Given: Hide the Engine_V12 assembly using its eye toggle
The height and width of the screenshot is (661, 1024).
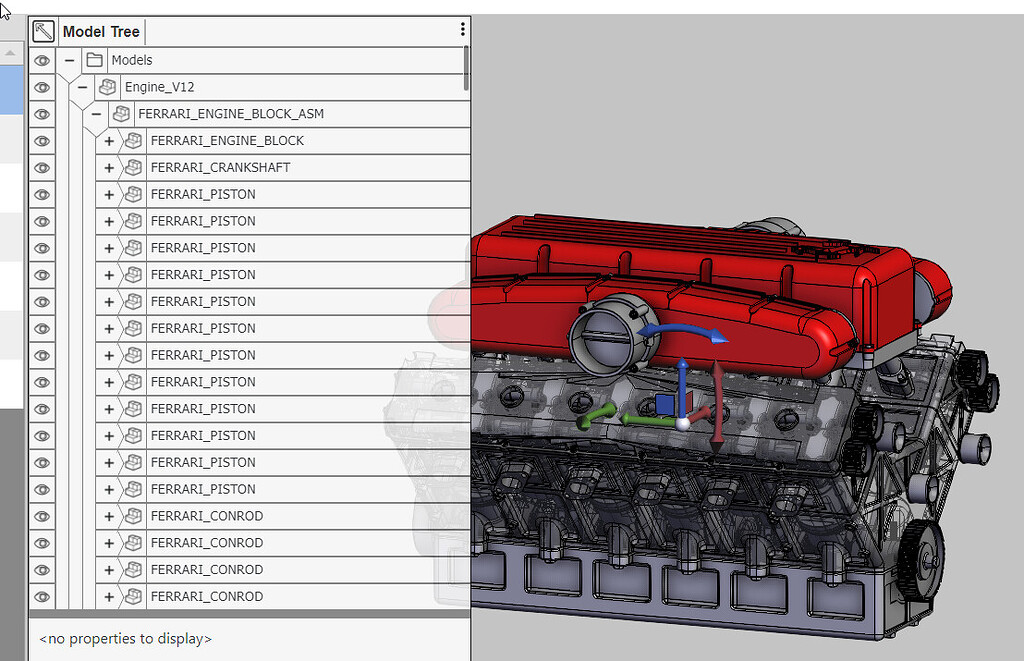Looking at the screenshot, I should pyautogui.click(x=41, y=87).
